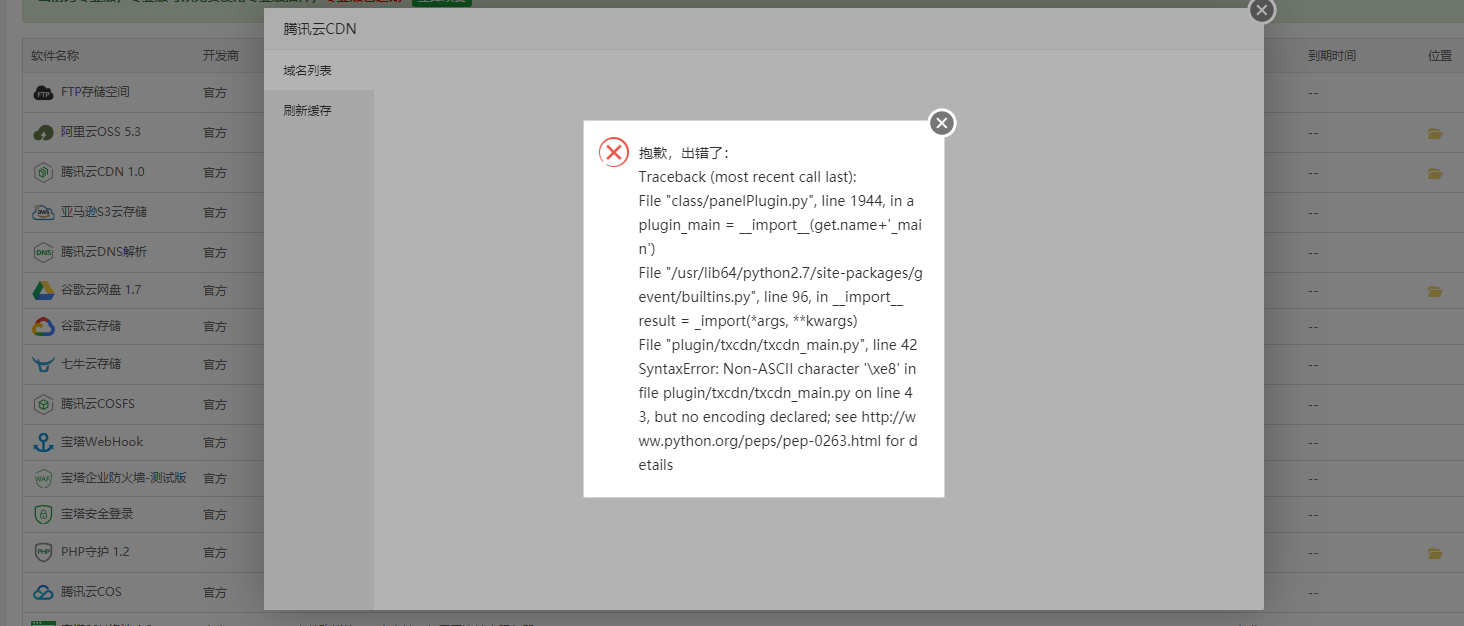
Task: Click the PHP守护 shield icon
Action: coord(43,552)
